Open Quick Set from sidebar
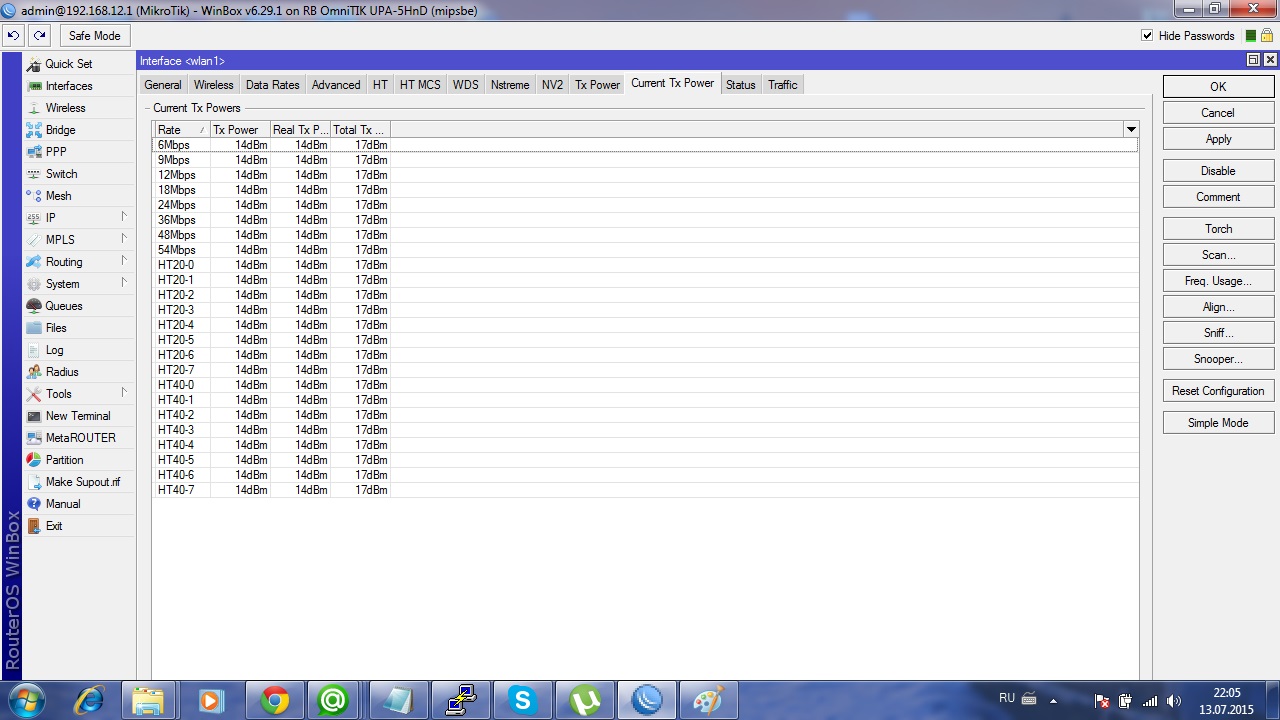 pyautogui.click(x=69, y=64)
